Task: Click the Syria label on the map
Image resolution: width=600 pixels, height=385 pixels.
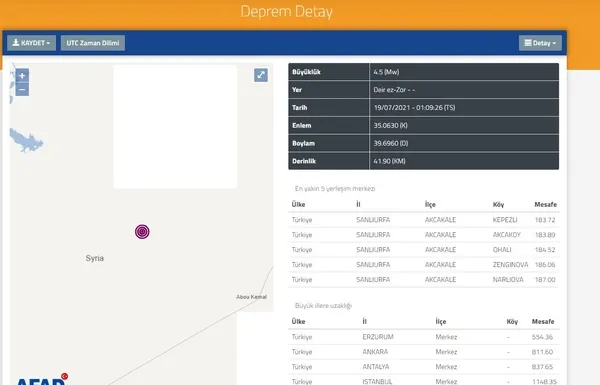Action: pos(95,258)
